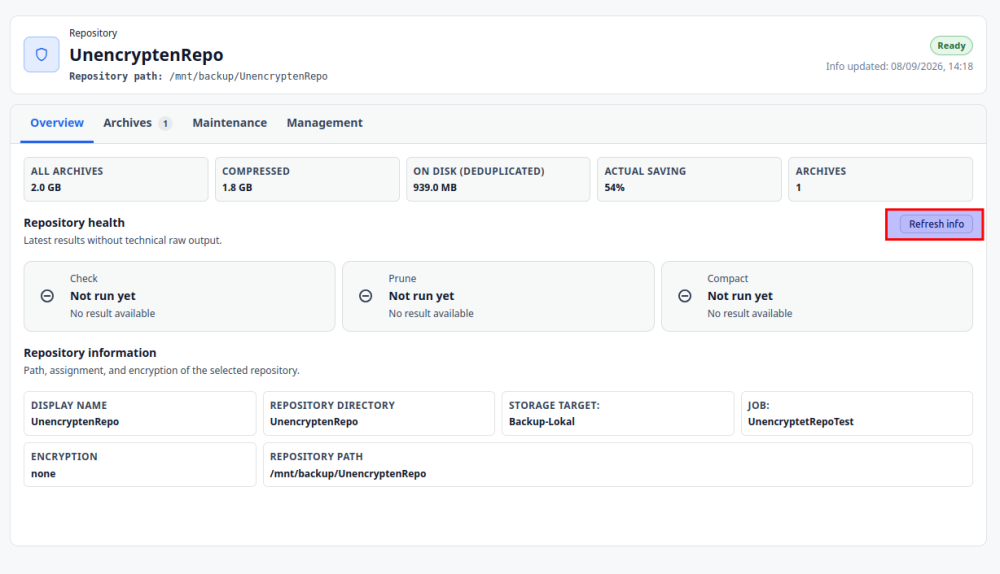Click the COMPRESSED 1.8 GB stat
The image size is (1000, 574).
coord(307,179)
